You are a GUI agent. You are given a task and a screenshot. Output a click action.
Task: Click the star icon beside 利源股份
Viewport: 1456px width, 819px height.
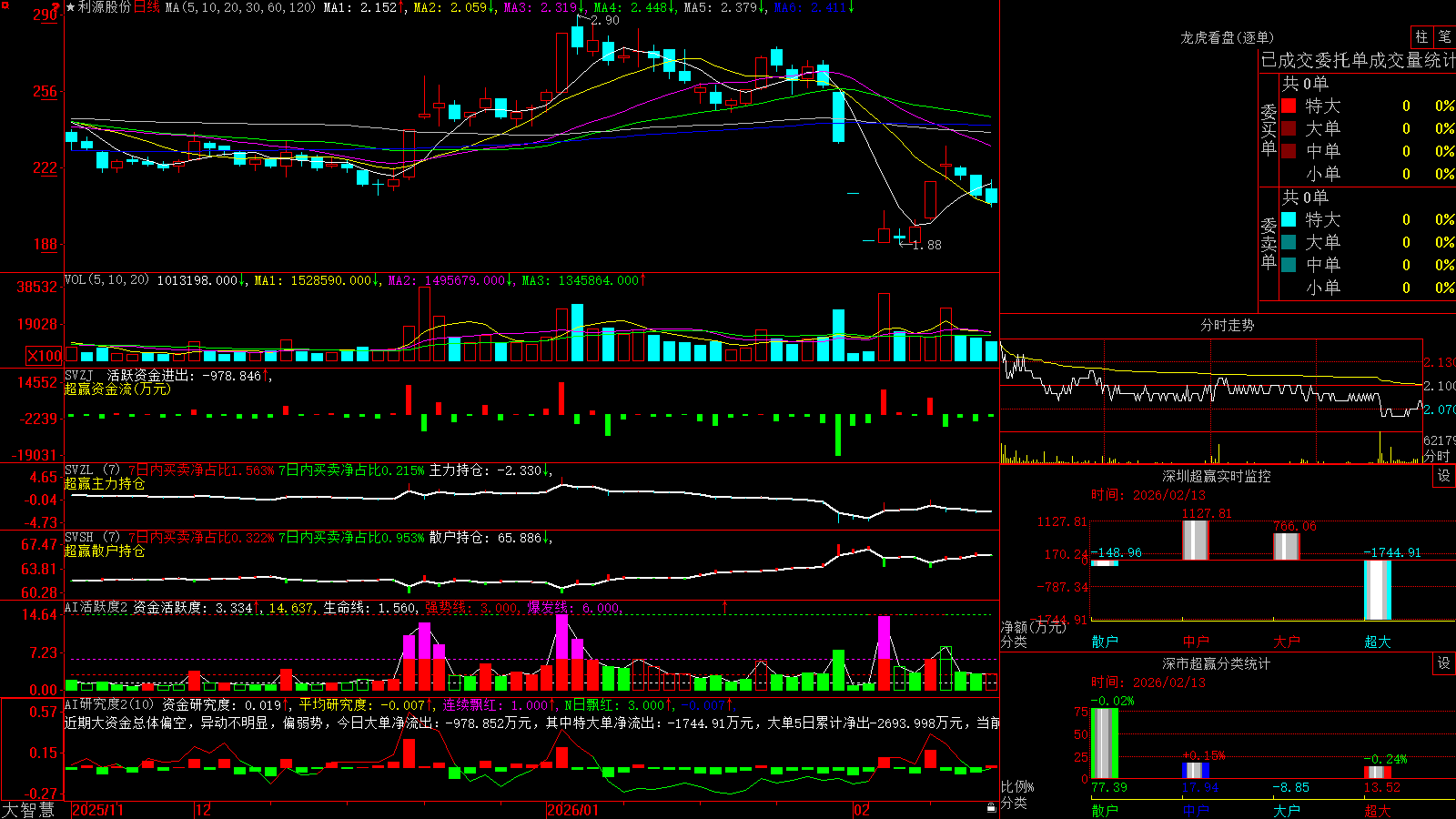click(x=70, y=7)
